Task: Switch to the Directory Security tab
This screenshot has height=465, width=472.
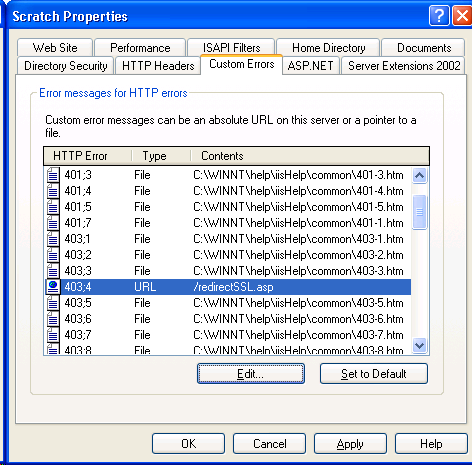Action: click(66, 66)
